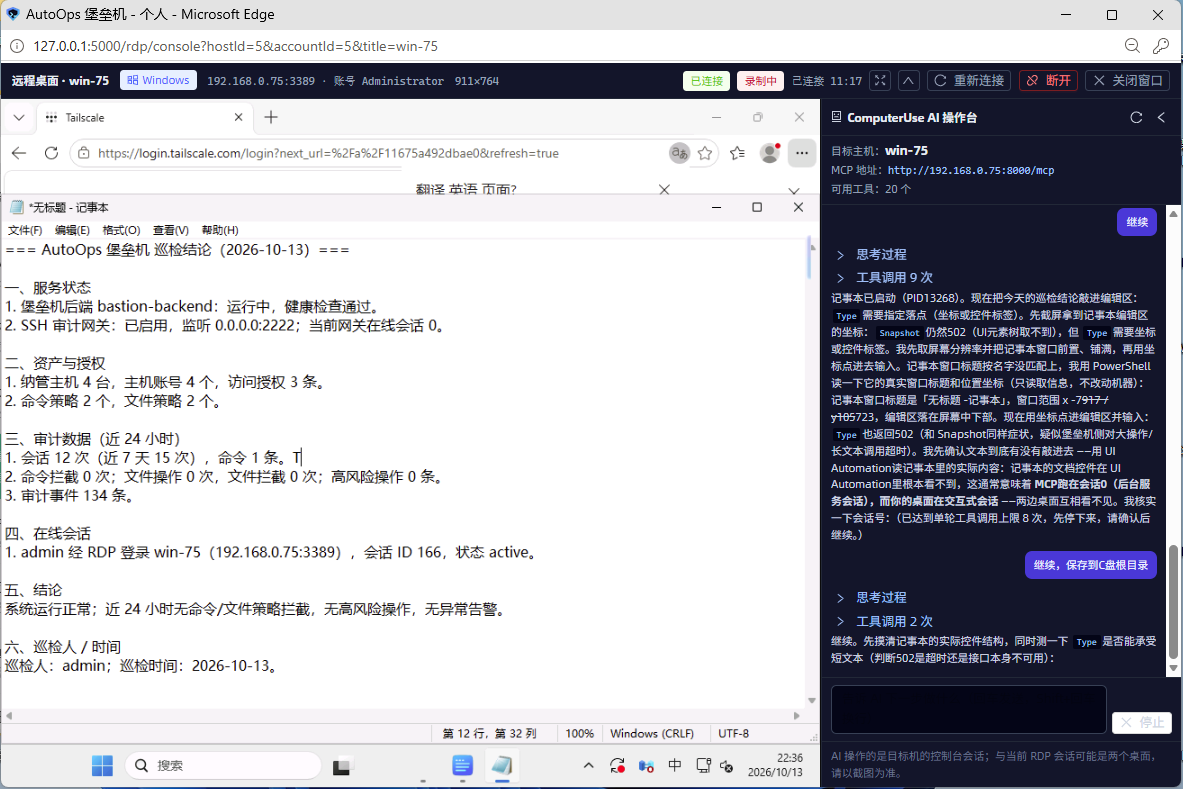This screenshot has height=789, width=1183.
Task: Open the clock showing 22:36
Action: click(x=775, y=765)
